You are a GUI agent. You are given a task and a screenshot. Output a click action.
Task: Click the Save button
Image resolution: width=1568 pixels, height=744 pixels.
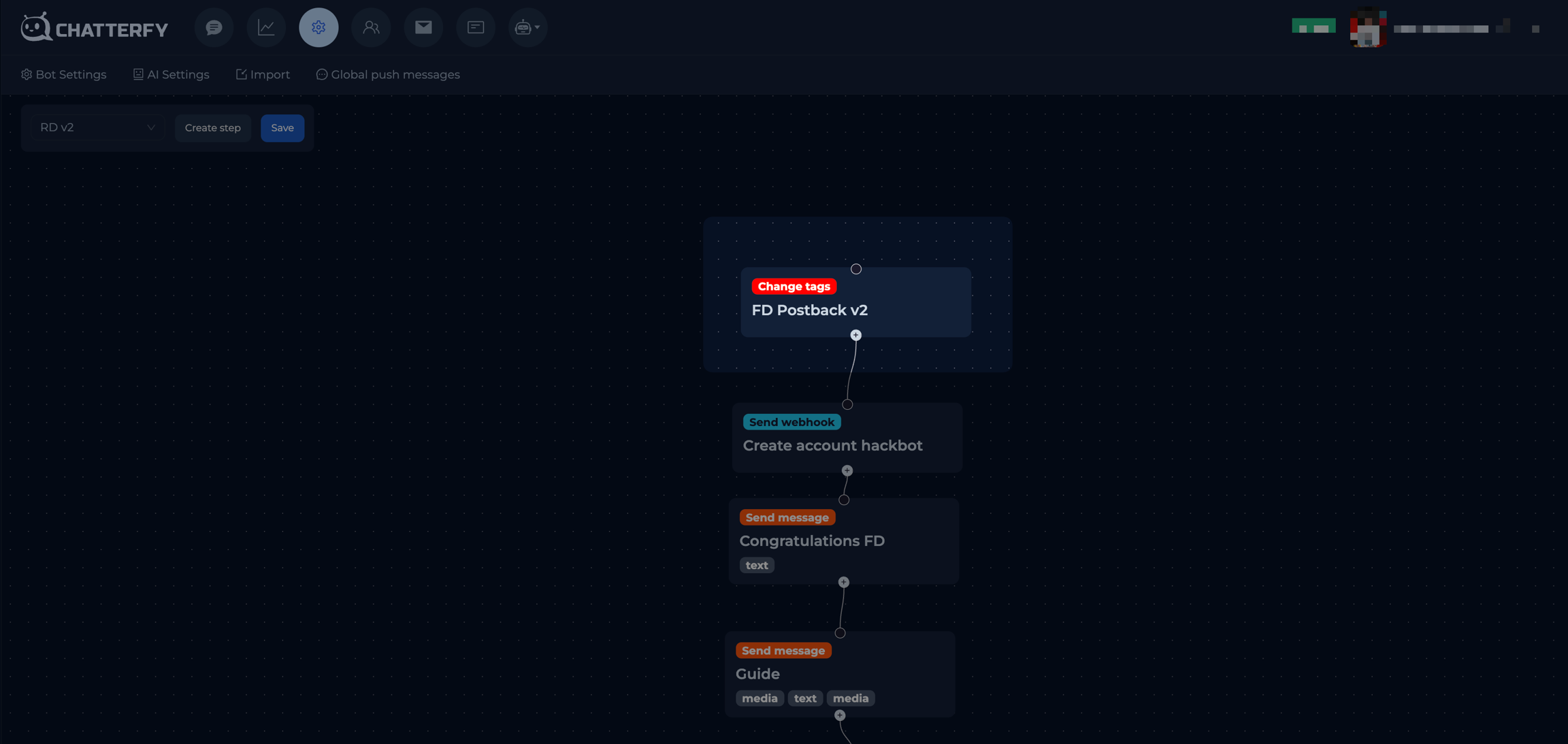[282, 128]
